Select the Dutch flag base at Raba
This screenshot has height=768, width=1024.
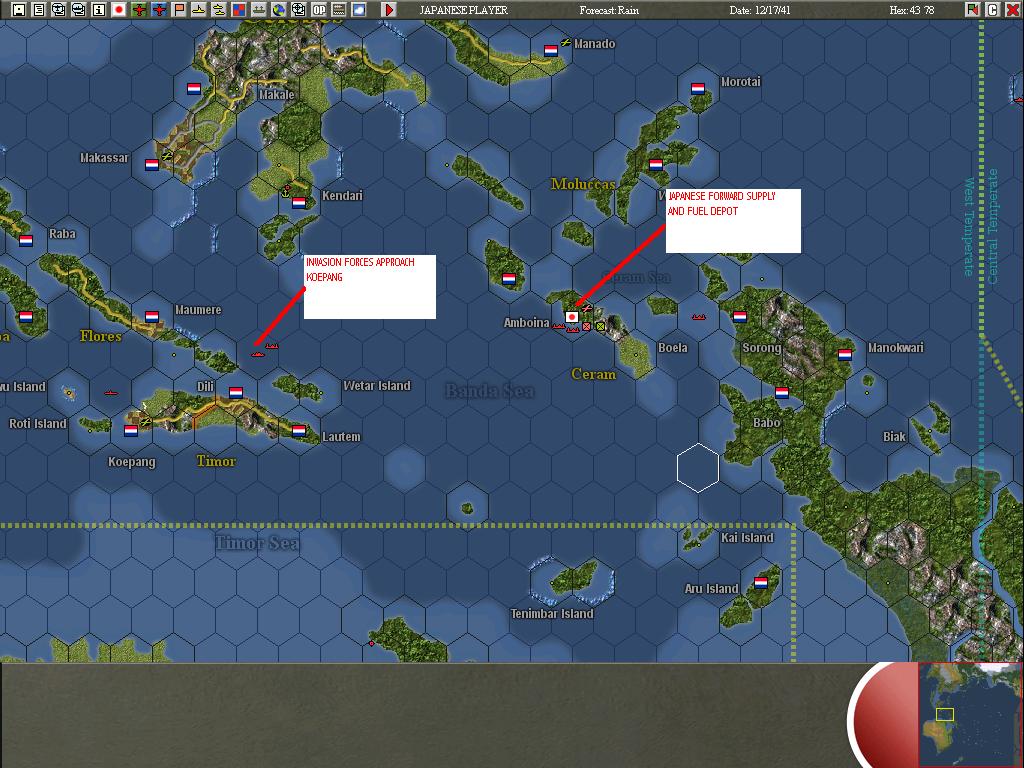pyautogui.click(x=26, y=241)
